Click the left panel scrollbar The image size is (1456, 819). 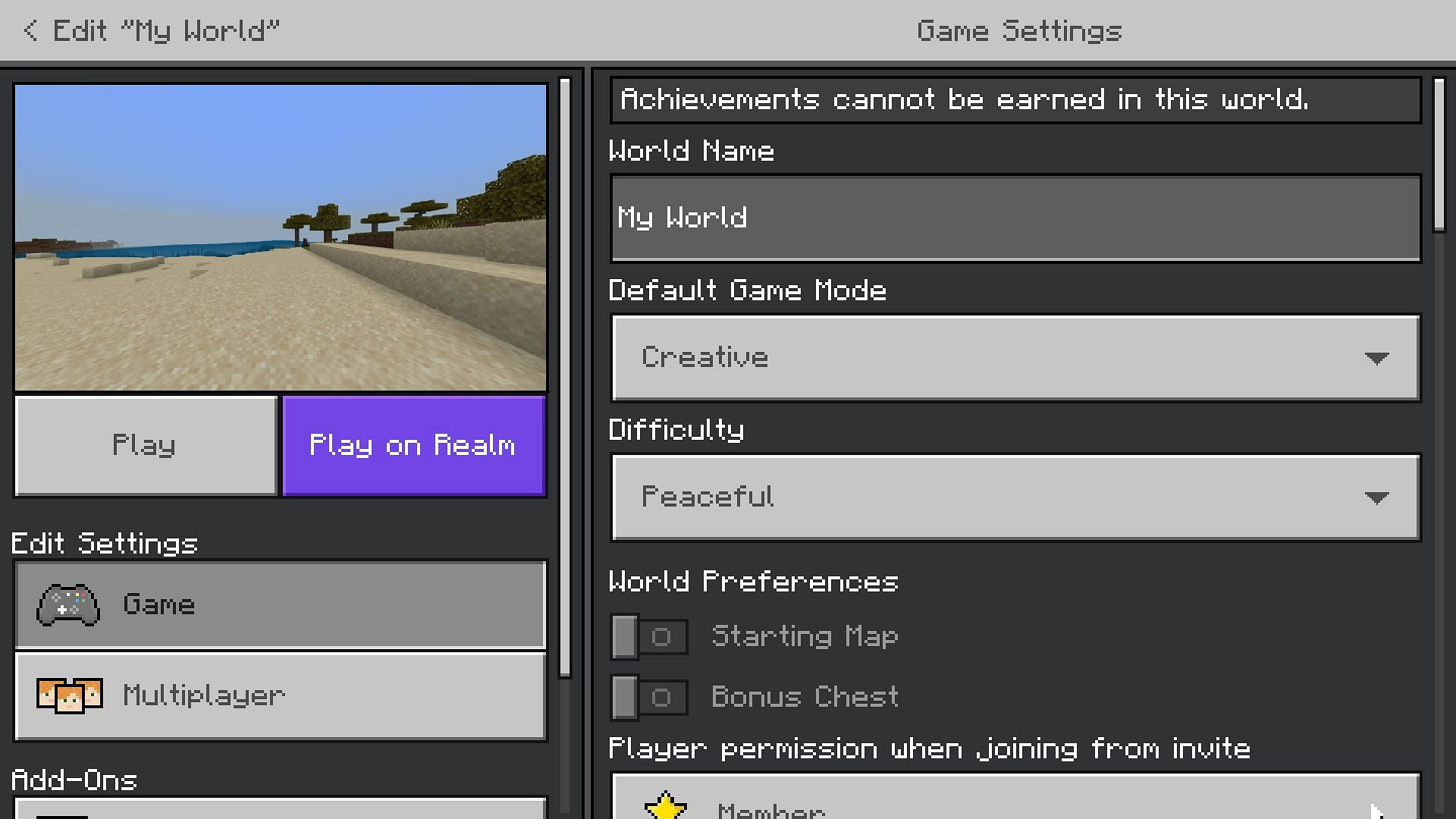click(564, 378)
